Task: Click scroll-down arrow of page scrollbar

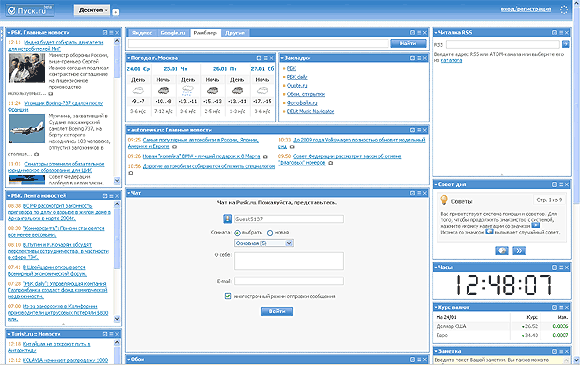Action: [576, 359]
